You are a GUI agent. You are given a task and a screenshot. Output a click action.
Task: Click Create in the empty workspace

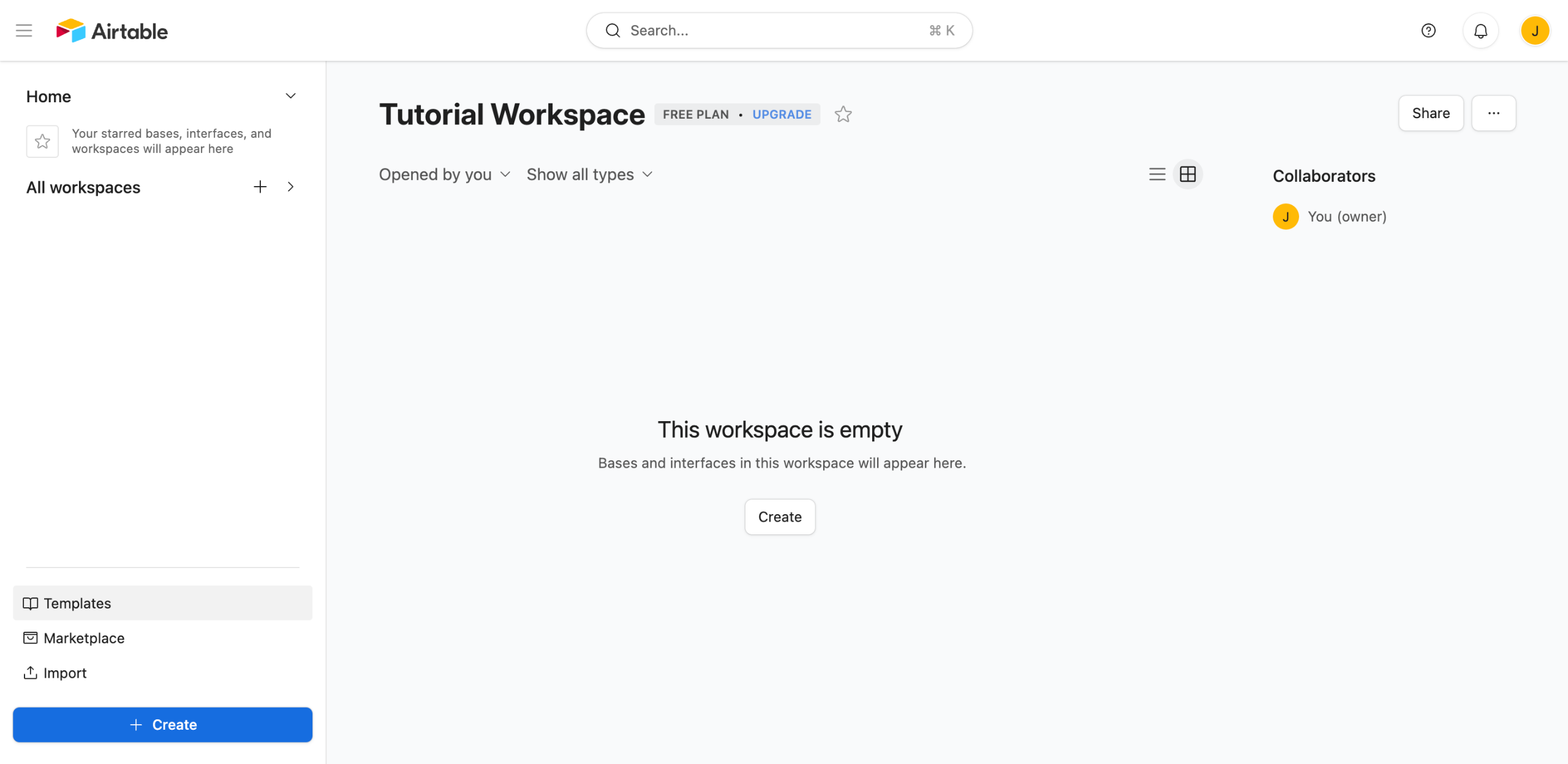tap(780, 517)
